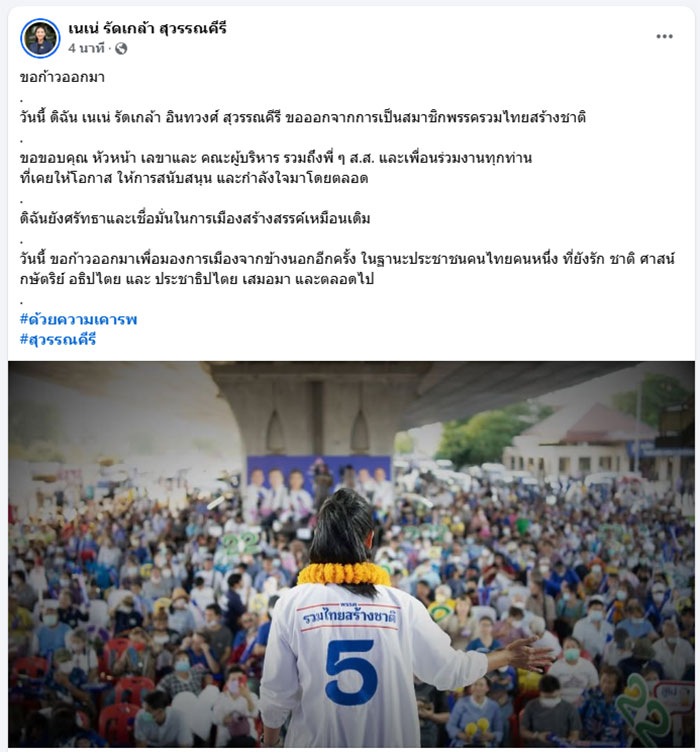Click the line starting "ขอขอบคุณ หัวหน้า เลขาและ"
700x752 pixels.
click(276, 158)
